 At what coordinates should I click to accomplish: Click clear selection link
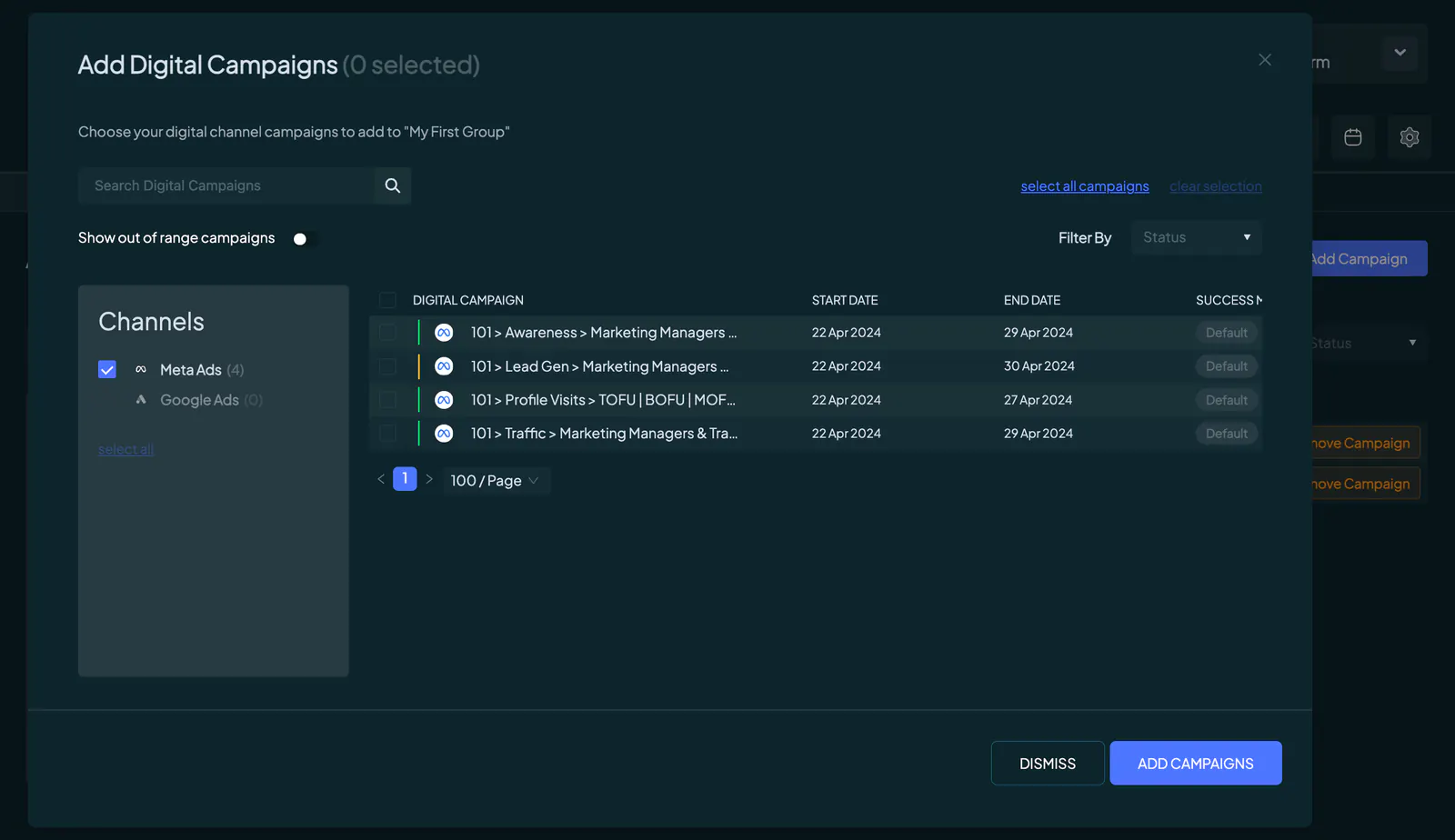[x=1216, y=186]
